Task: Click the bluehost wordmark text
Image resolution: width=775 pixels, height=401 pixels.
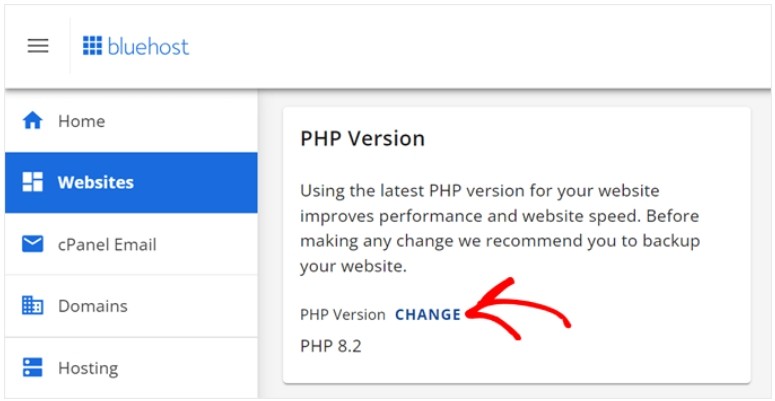Action: click(149, 46)
